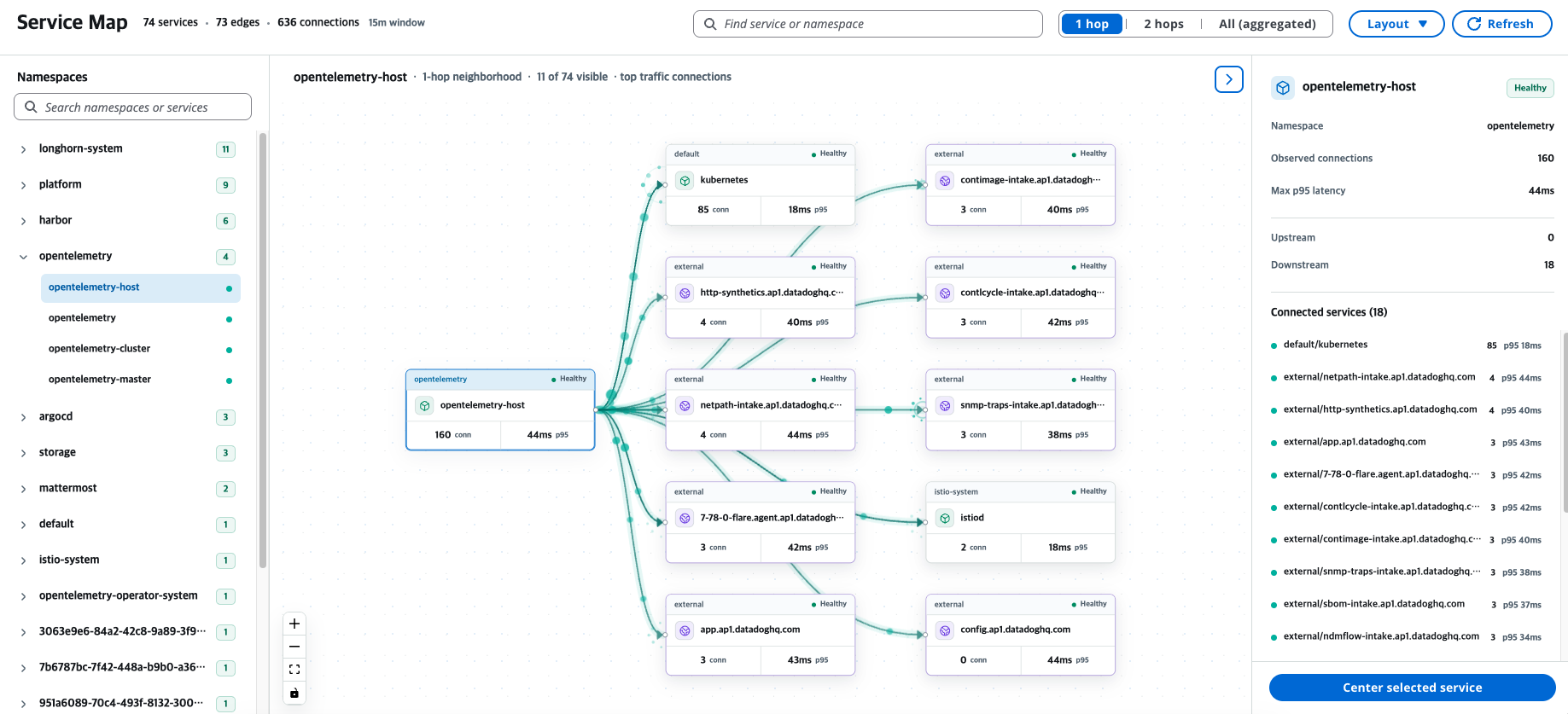This screenshot has width=1568, height=714.
Task: Click the kubernetes node service icon
Action: [x=685, y=181]
